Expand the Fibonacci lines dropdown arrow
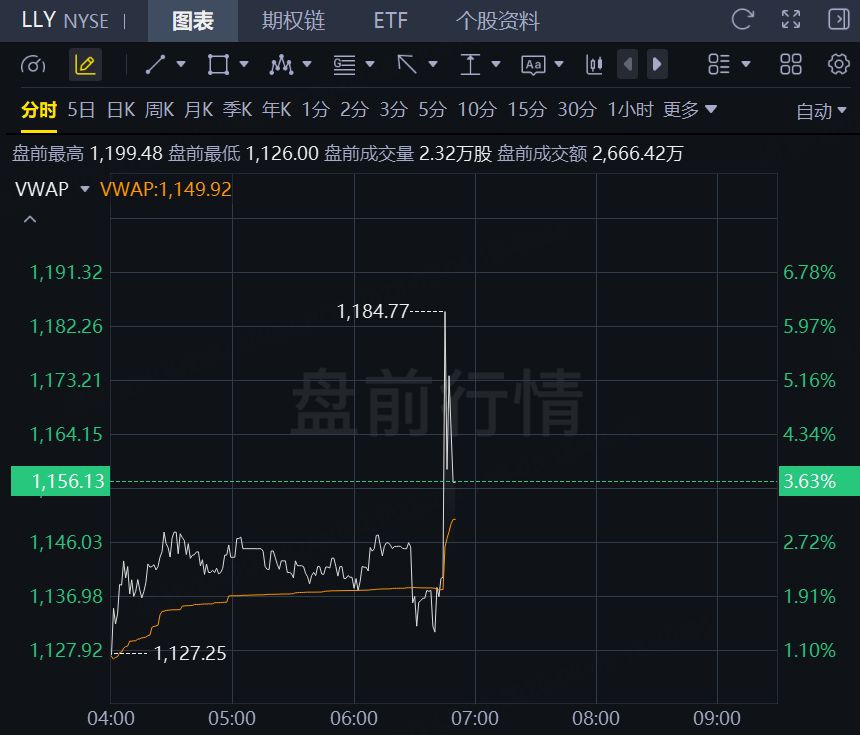This screenshot has width=860, height=735. [x=370, y=65]
